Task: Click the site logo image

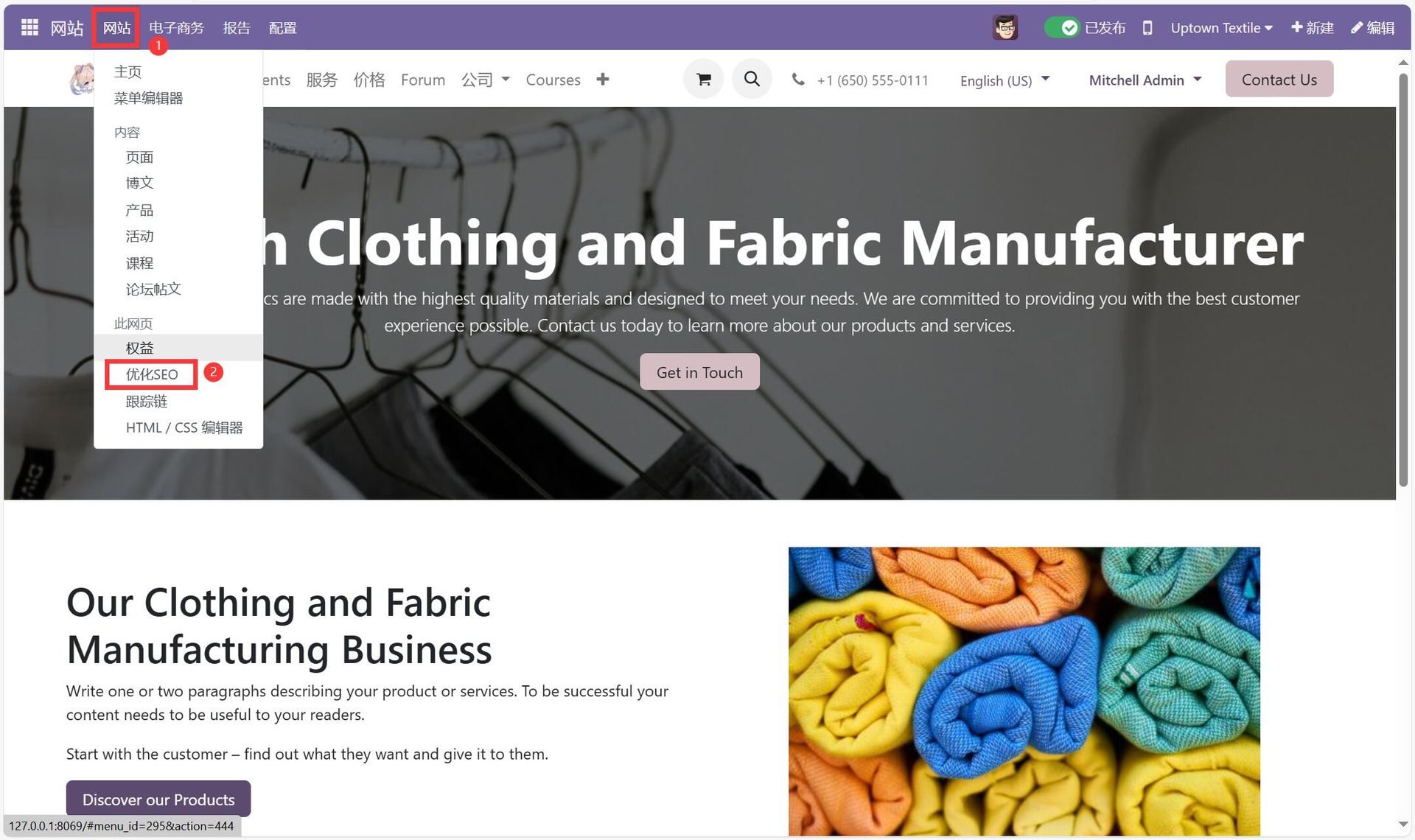Action: tap(83, 79)
